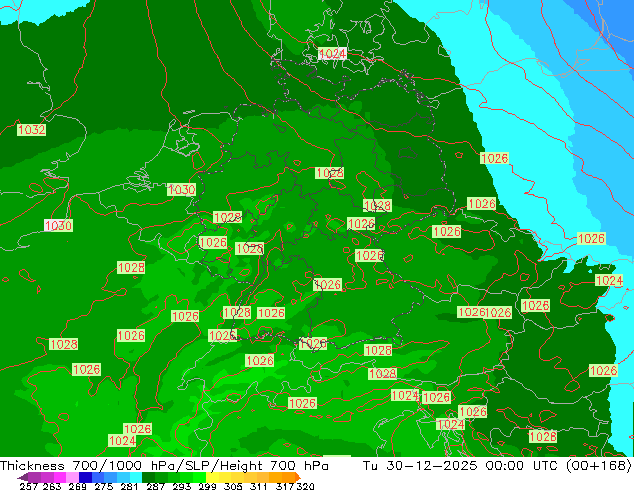Click the legend value 281
Viewport: 634px width, 490px height.
[129, 486]
